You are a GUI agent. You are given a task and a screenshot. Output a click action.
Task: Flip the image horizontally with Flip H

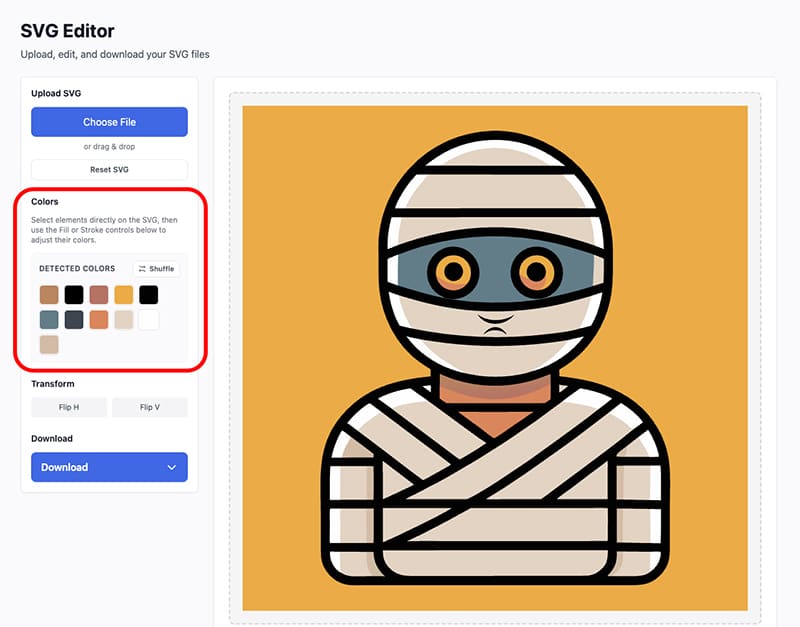pyautogui.click(x=68, y=407)
